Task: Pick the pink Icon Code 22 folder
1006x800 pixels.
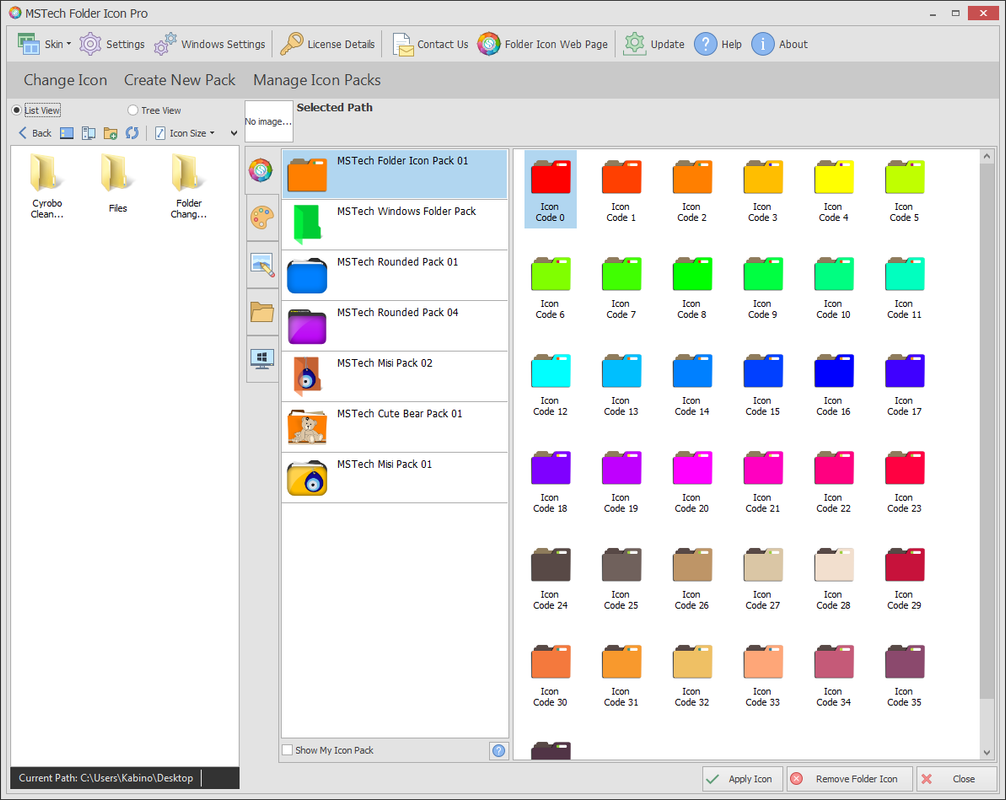Action: click(x=833, y=480)
